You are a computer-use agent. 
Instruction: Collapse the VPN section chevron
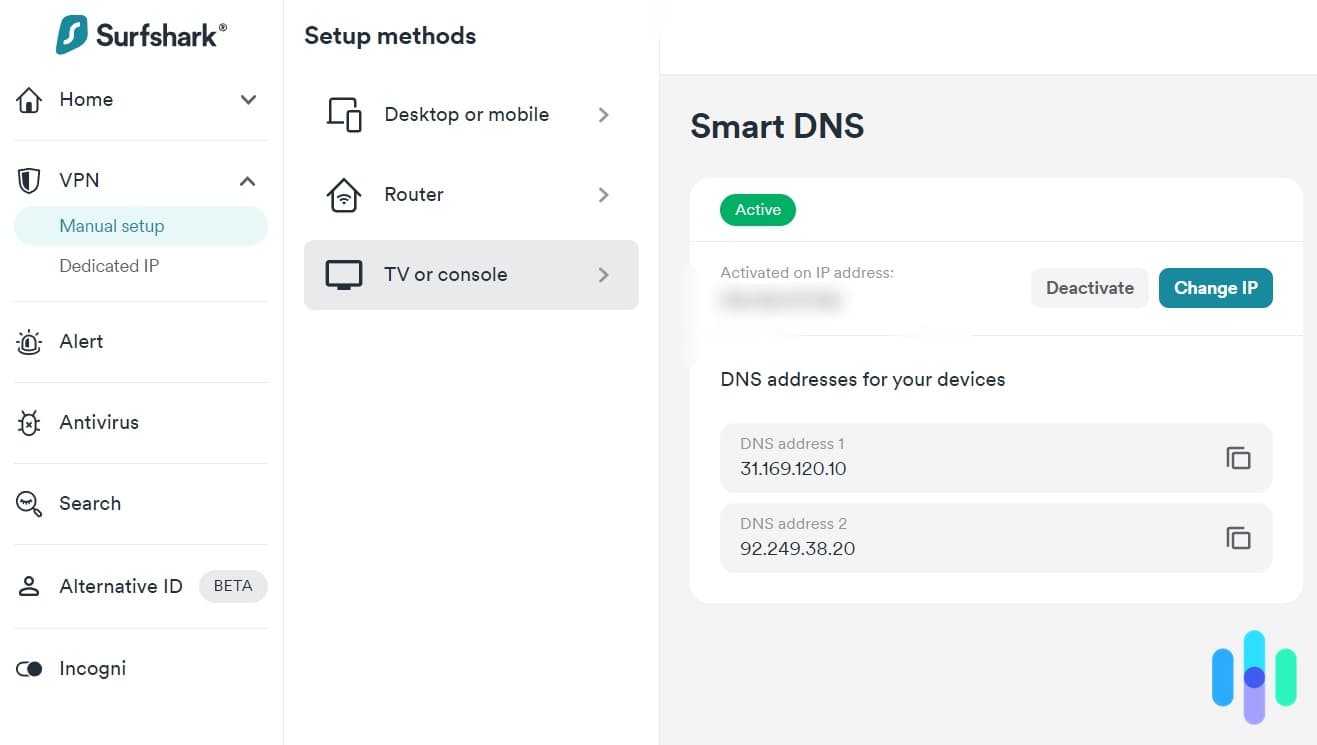pos(247,181)
